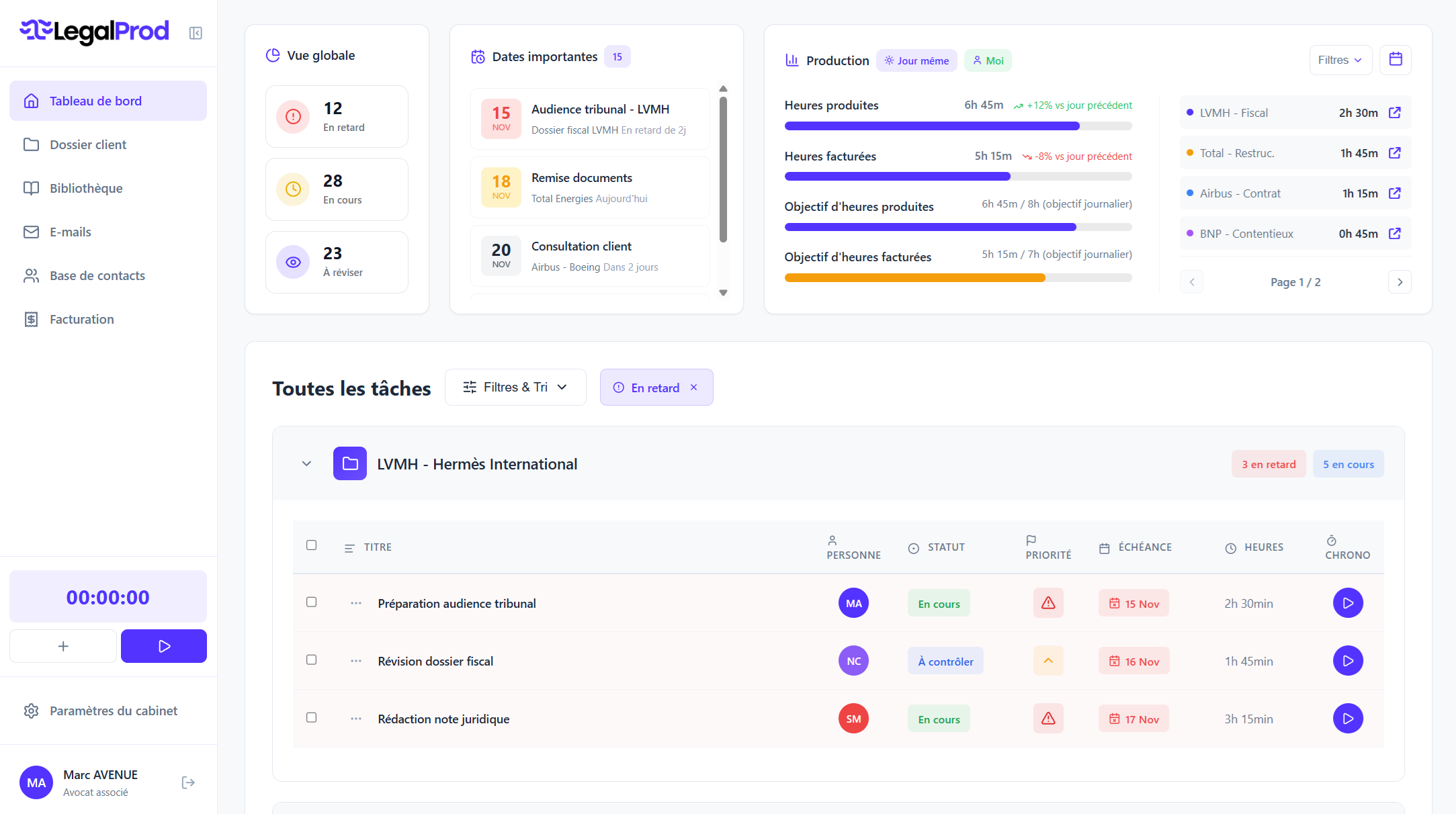The height and width of the screenshot is (814, 1456).
Task: Open Bibliothèque in sidebar
Action: point(108,188)
